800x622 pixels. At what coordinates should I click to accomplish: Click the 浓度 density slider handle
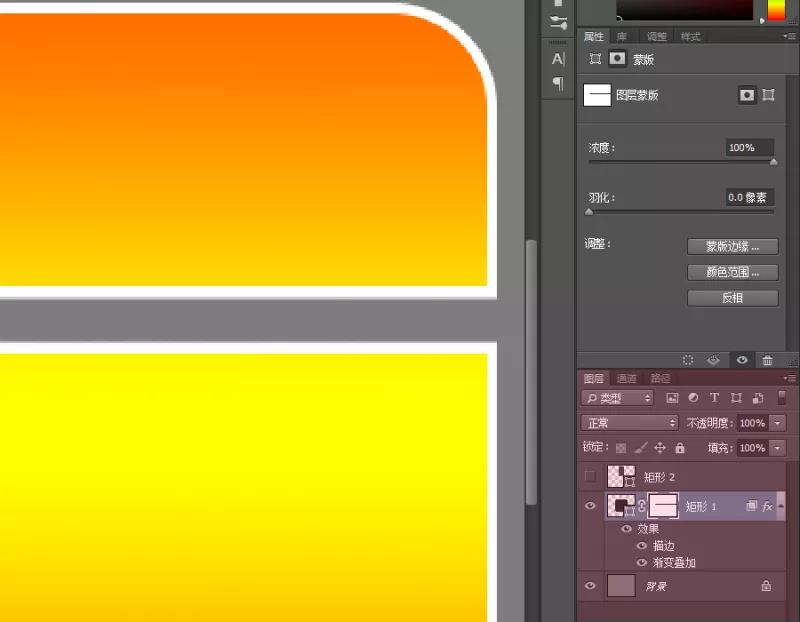[x=773, y=162]
